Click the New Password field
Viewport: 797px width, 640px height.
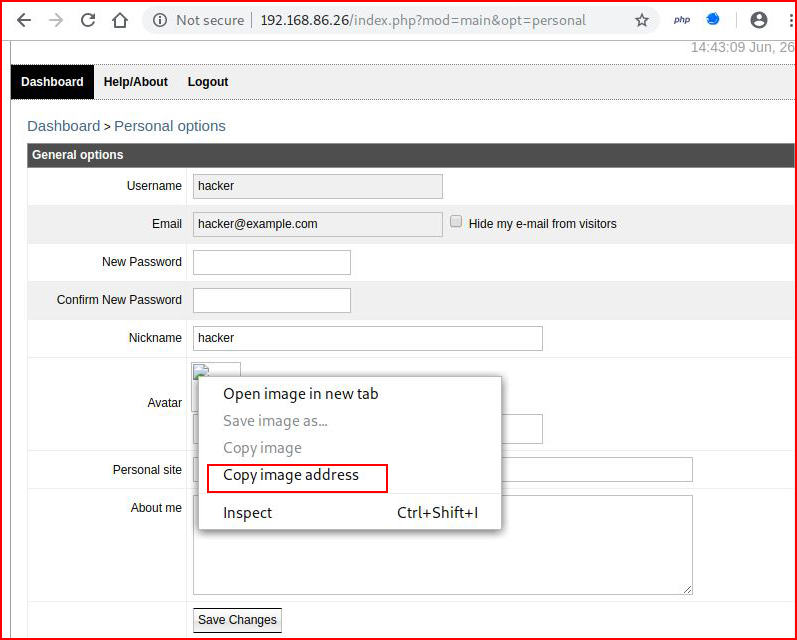[x=272, y=262]
